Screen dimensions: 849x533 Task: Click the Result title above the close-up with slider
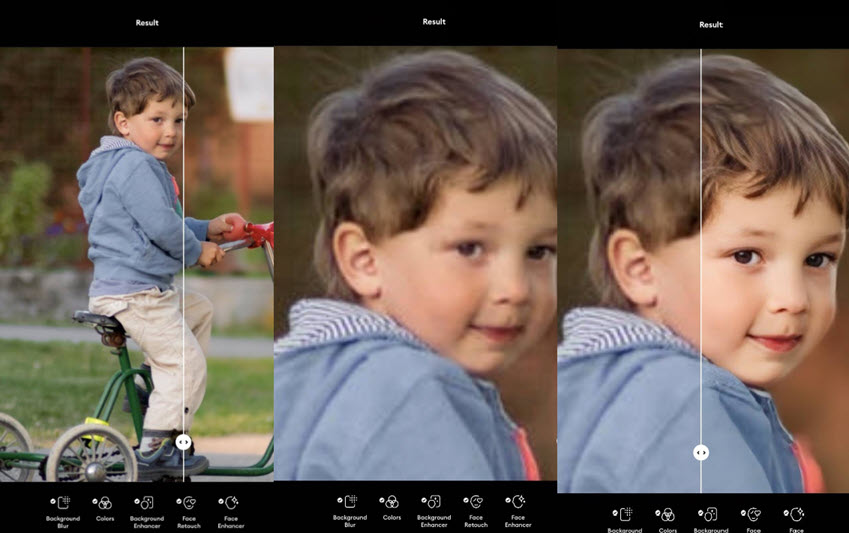710,24
